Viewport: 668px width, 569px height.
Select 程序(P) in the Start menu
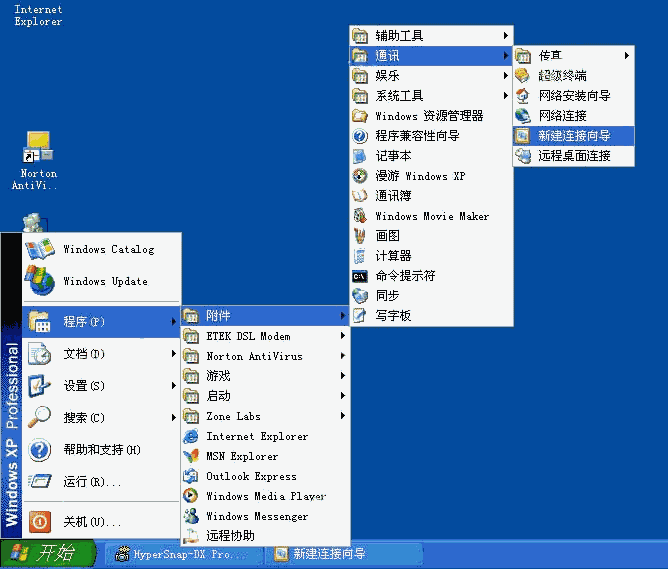tap(101, 322)
